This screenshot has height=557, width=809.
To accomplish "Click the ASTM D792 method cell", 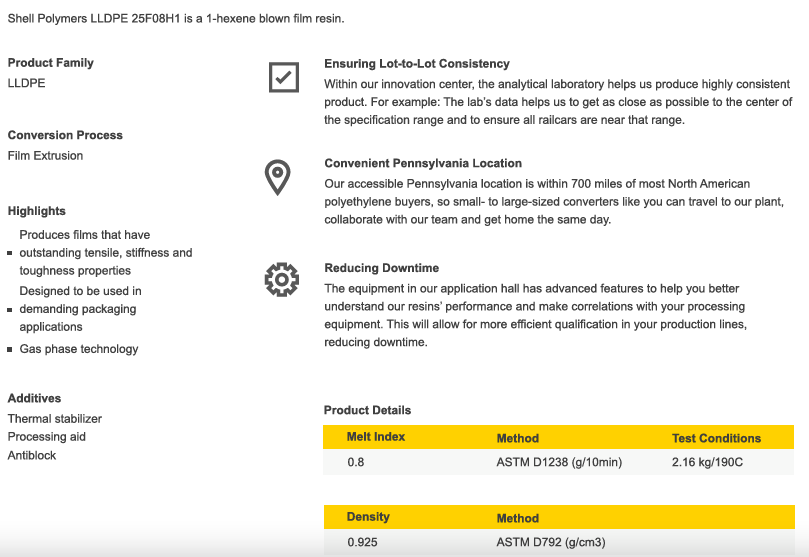I will coord(550,543).
